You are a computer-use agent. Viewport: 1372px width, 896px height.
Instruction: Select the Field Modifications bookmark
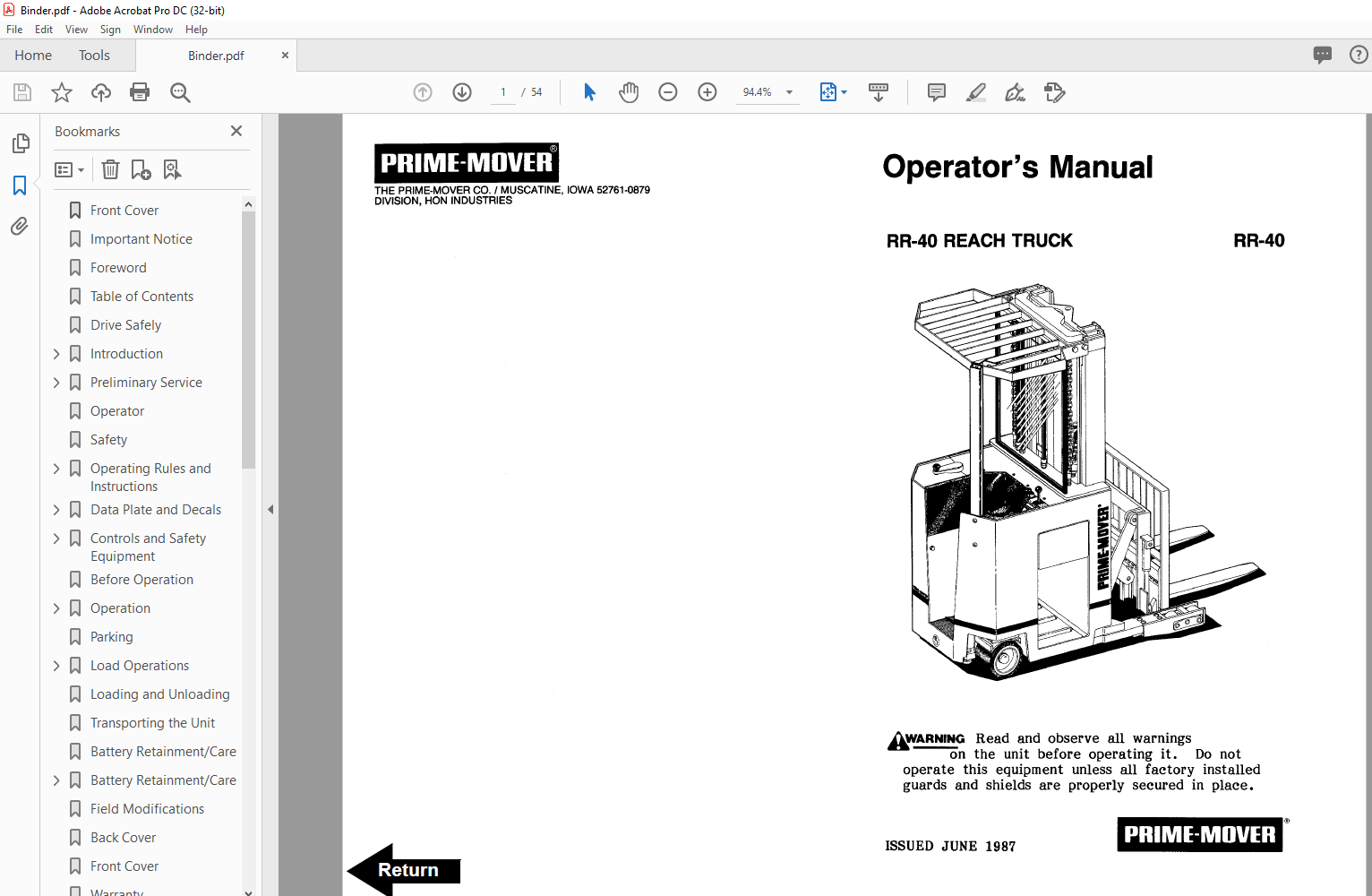(147, 809)
